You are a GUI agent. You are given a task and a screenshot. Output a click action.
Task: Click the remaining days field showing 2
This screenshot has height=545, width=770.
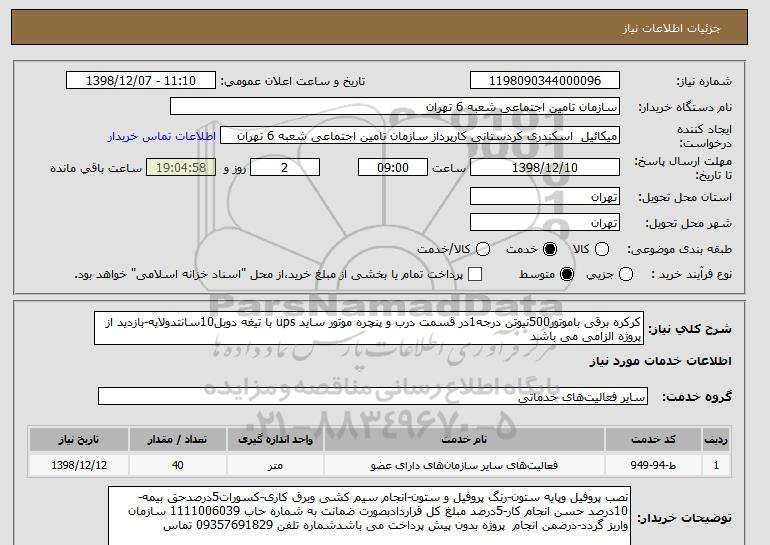coord(285,167)
